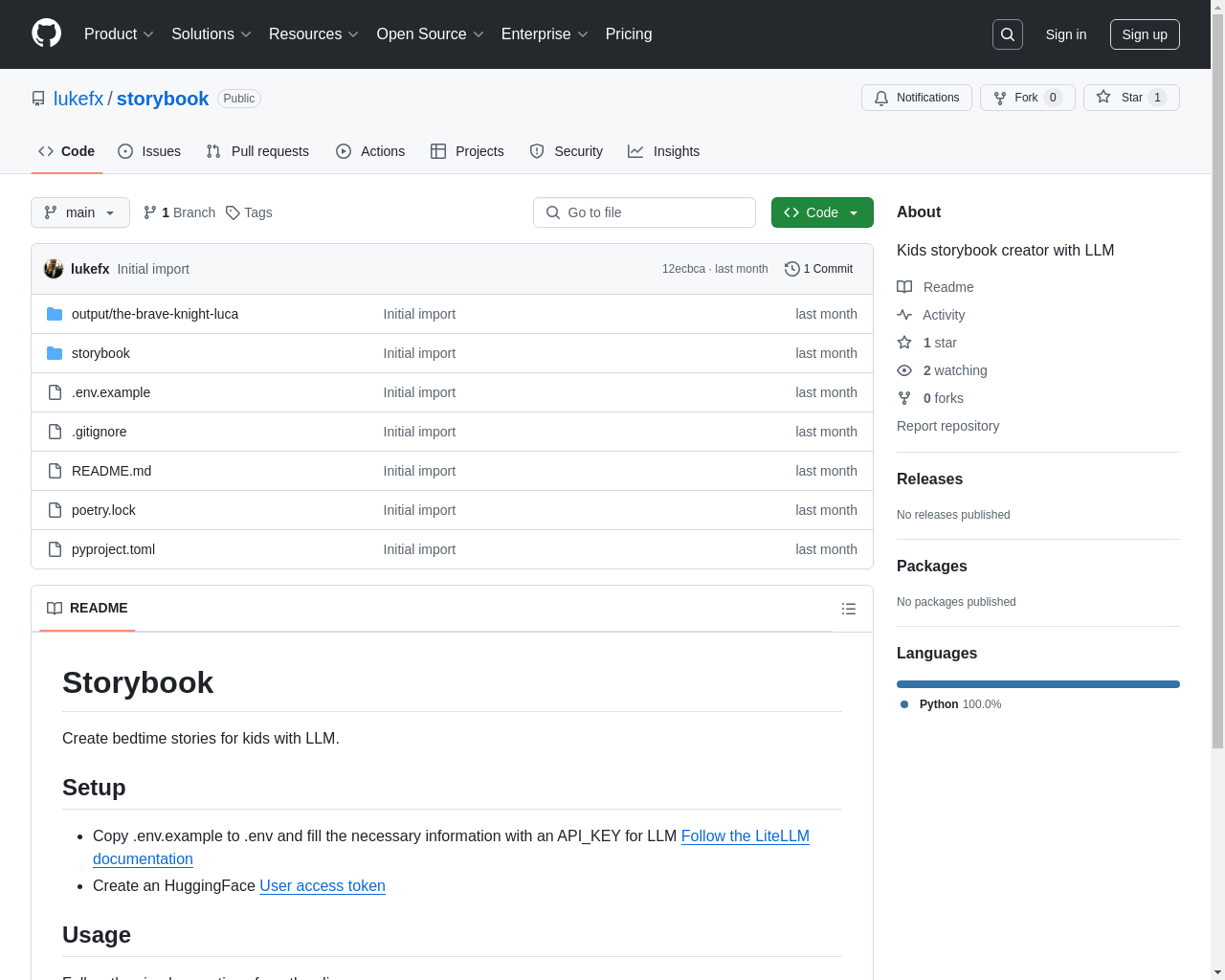Screen dimensions: 1225x980
Task: Switch to the Actions tab
Action: coord(370,151)
